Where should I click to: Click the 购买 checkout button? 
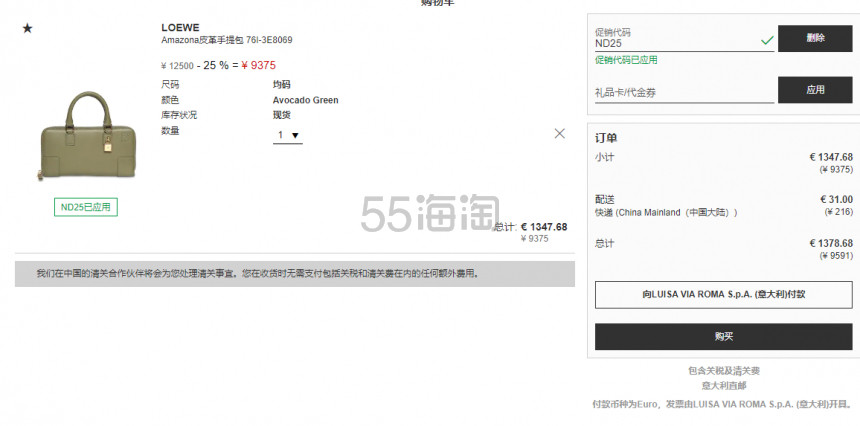(x=723, y=336)
